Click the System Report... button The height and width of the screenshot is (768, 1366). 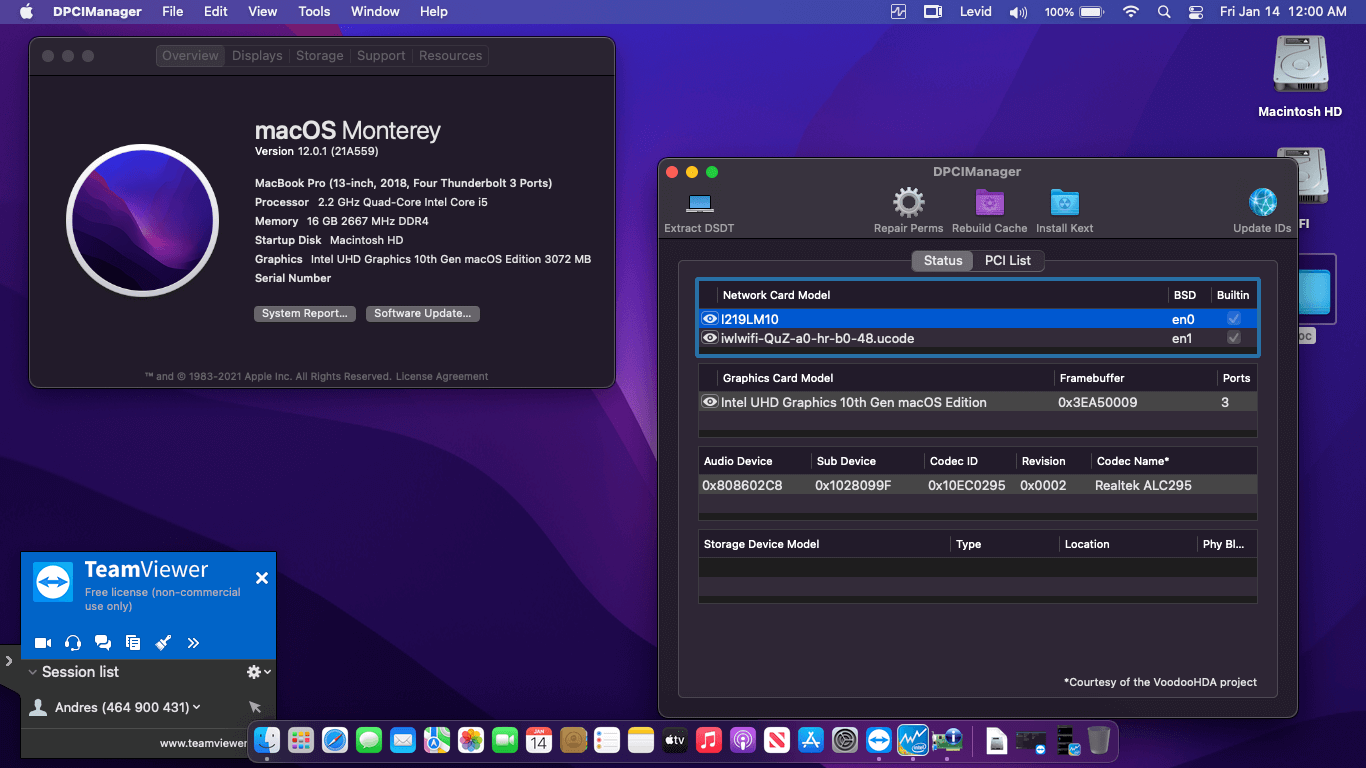305,313
